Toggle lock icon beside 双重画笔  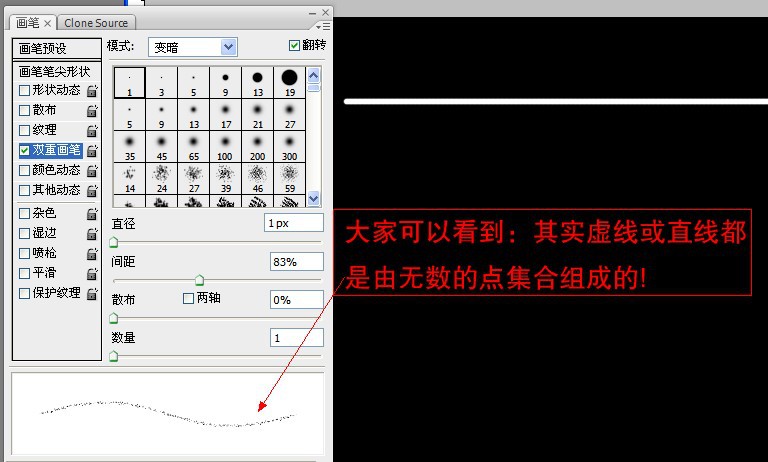(92, 151)
